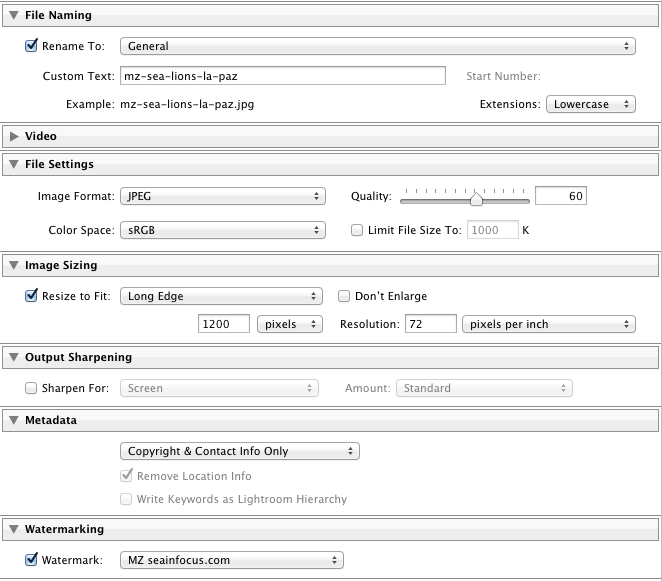This screenshot has width=662, height=581.
Task: Collapse the File Settings panel triangle
Action: click(x=13, y=164)
